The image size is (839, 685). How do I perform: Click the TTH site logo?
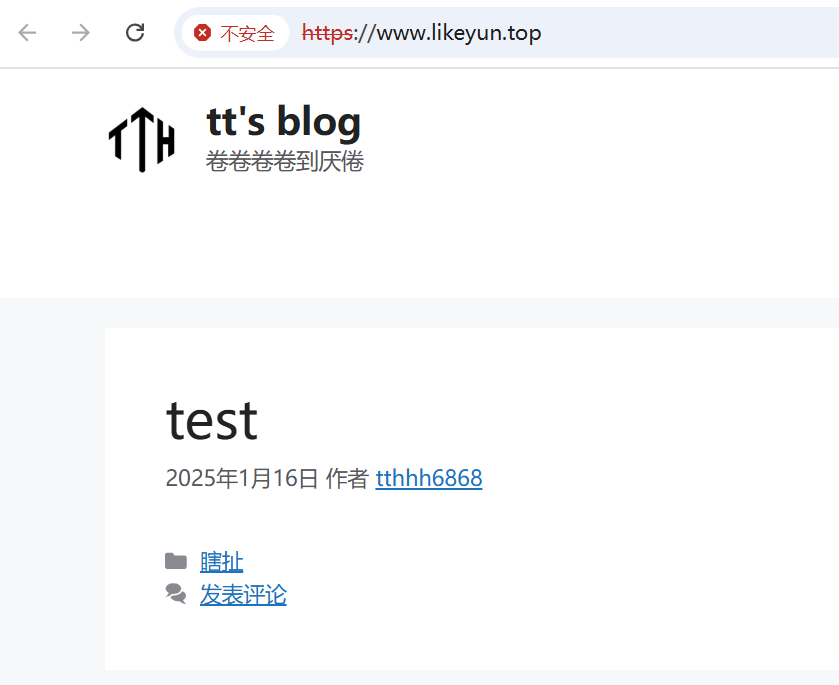click(142, 140)
